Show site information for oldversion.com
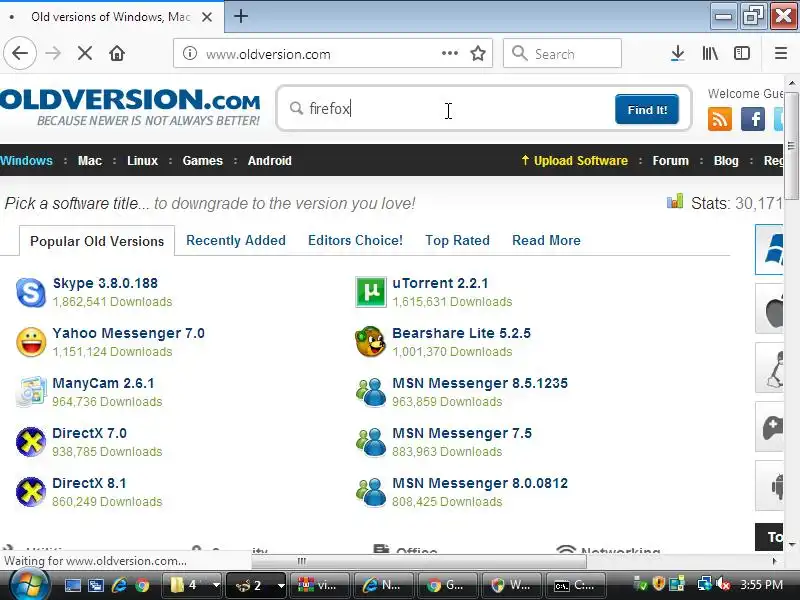The image size is (800, 600). coord(190,53)
